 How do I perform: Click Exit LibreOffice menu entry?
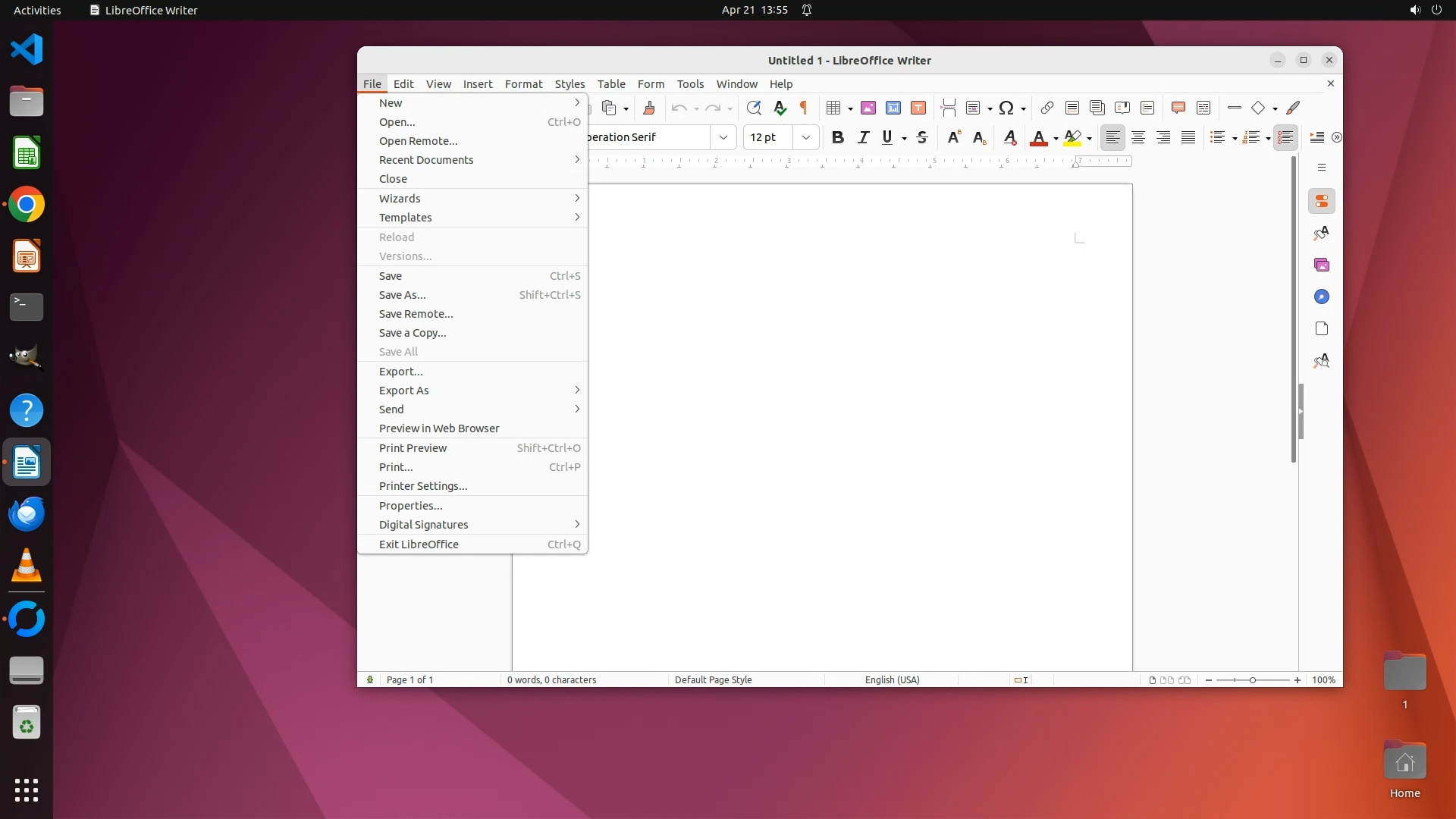(419, 544)
